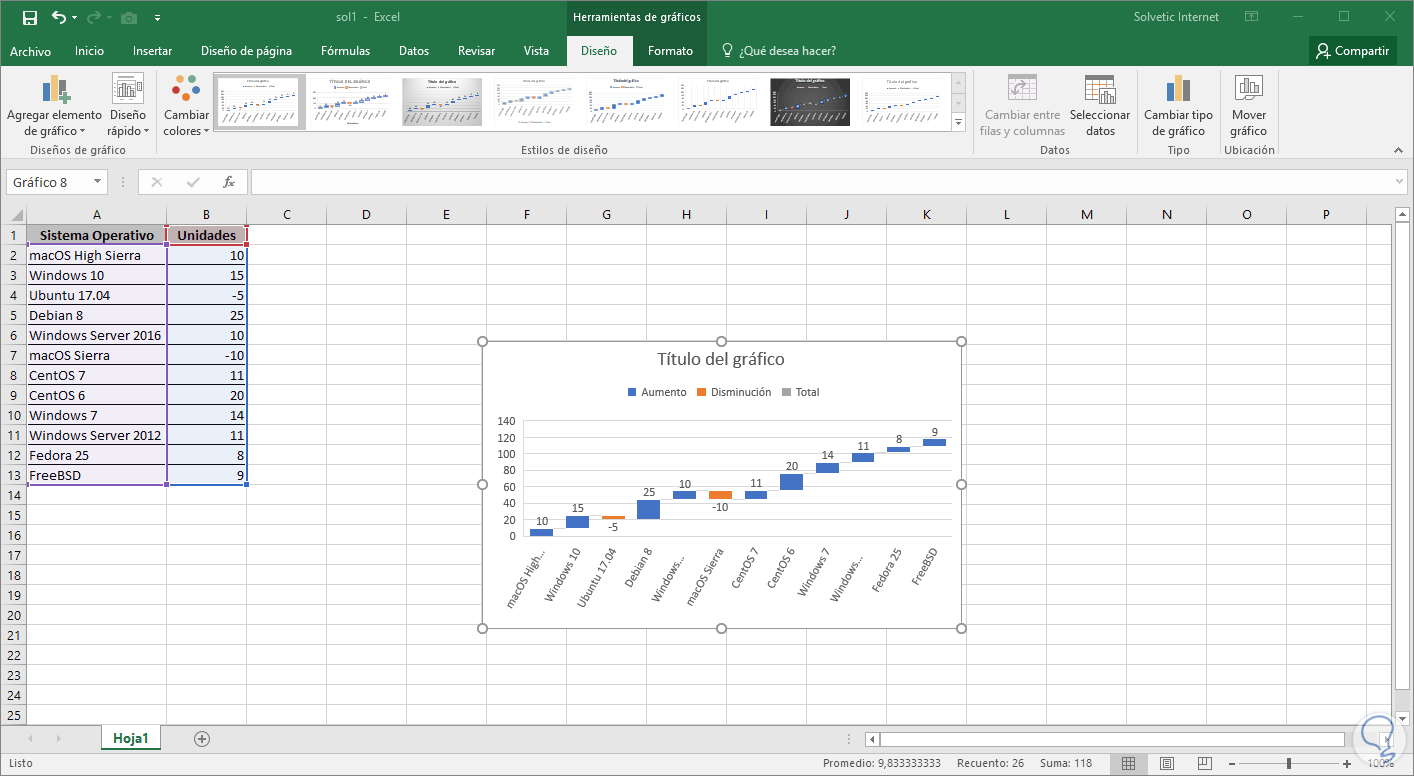Open the Cambiar colores dropdown
The image size is (1414, 776).
[x=186, y=105]
